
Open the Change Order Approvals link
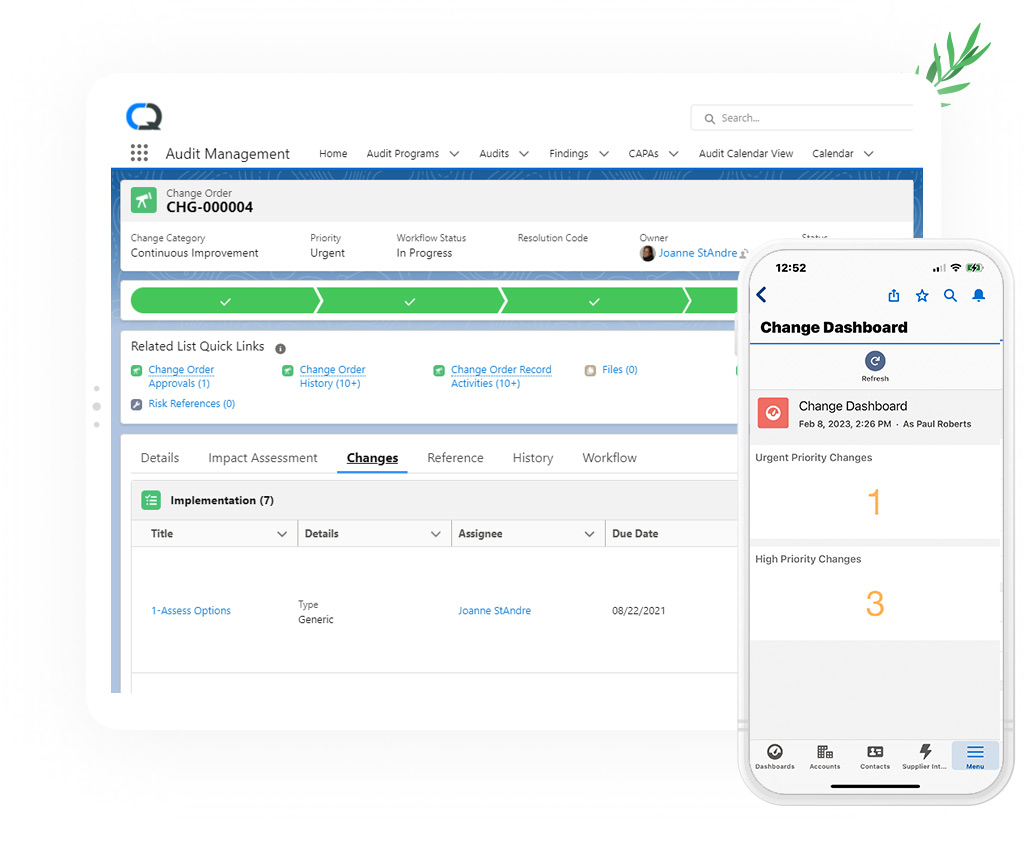[180, 376]
